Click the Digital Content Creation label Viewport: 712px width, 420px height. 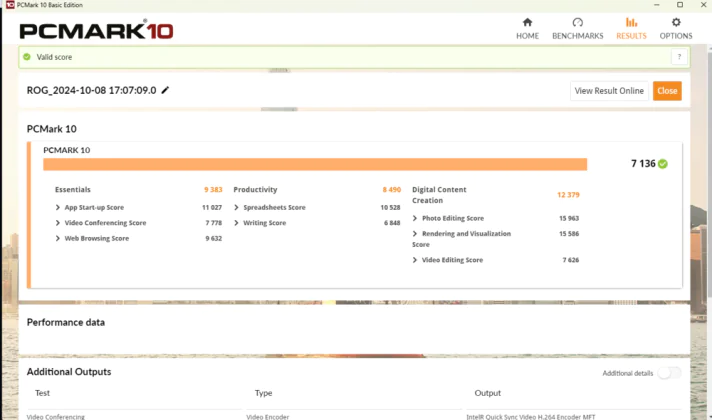click(439, 195)
